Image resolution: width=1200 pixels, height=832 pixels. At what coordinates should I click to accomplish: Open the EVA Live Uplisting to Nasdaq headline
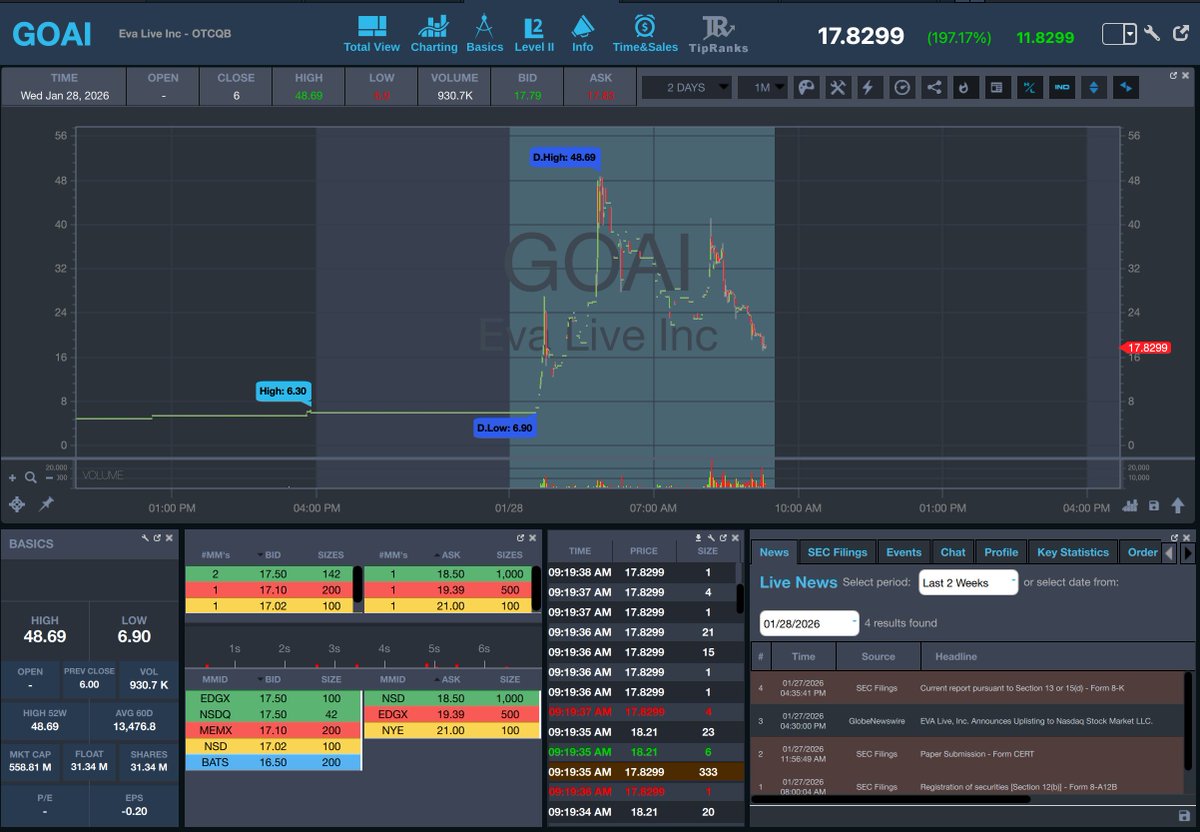[1036, 720]
